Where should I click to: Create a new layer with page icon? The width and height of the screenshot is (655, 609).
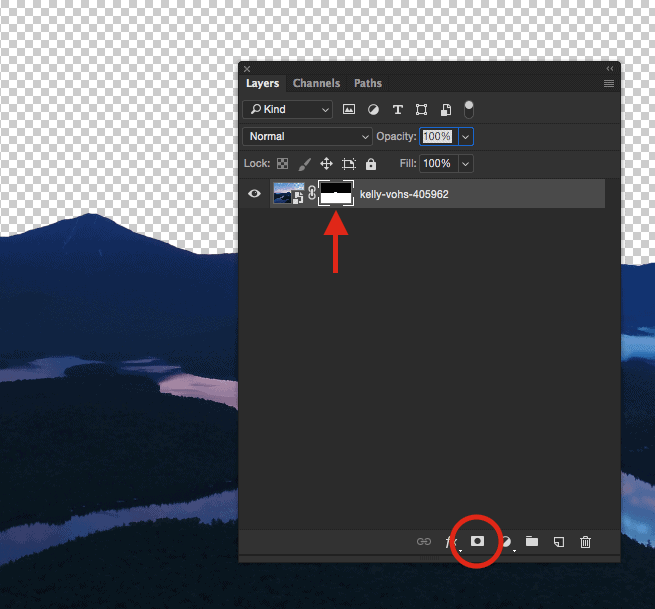559,542
